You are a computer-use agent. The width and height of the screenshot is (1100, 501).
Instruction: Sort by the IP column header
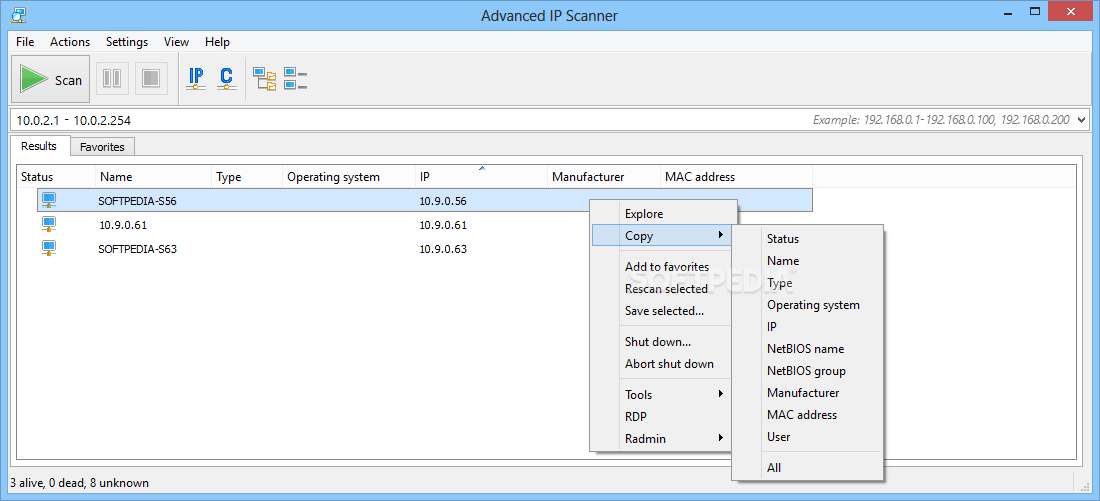(x=481, y=177)
